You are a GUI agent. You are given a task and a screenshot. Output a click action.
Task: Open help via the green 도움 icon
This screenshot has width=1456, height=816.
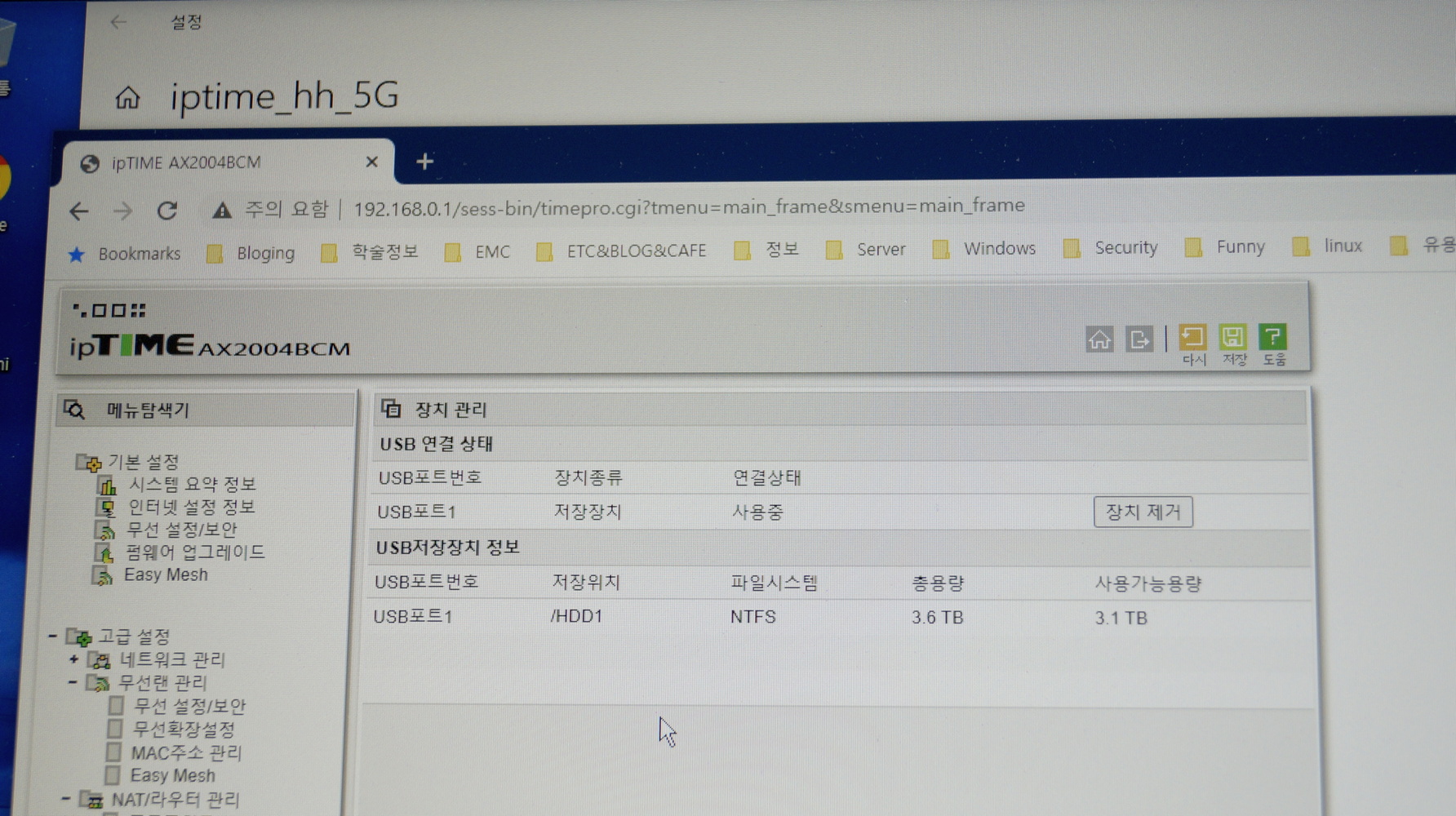pos(1272,337)
